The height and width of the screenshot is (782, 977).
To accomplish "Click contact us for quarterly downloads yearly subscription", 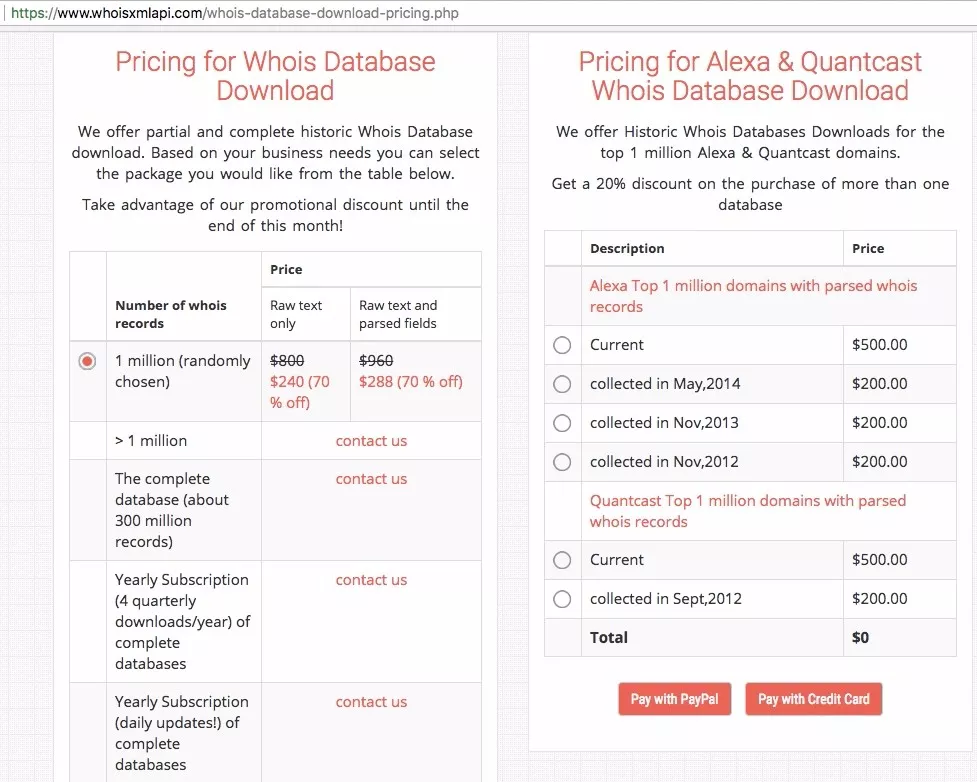I will point(371,580).
